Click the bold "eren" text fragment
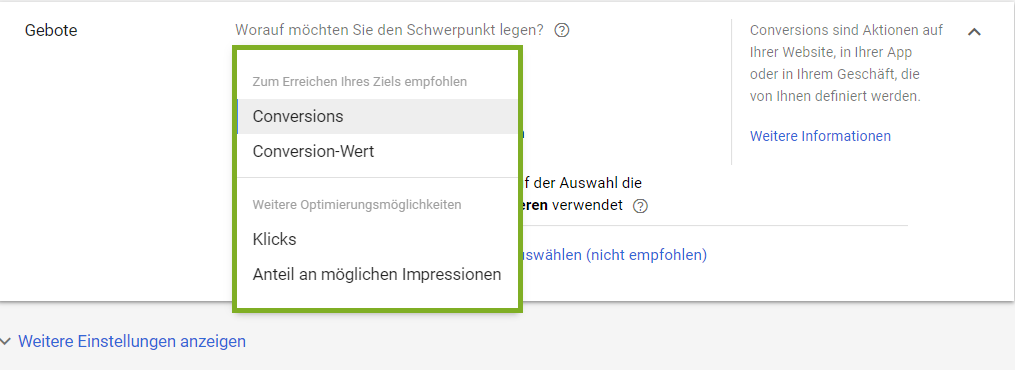 coord(534,206)
